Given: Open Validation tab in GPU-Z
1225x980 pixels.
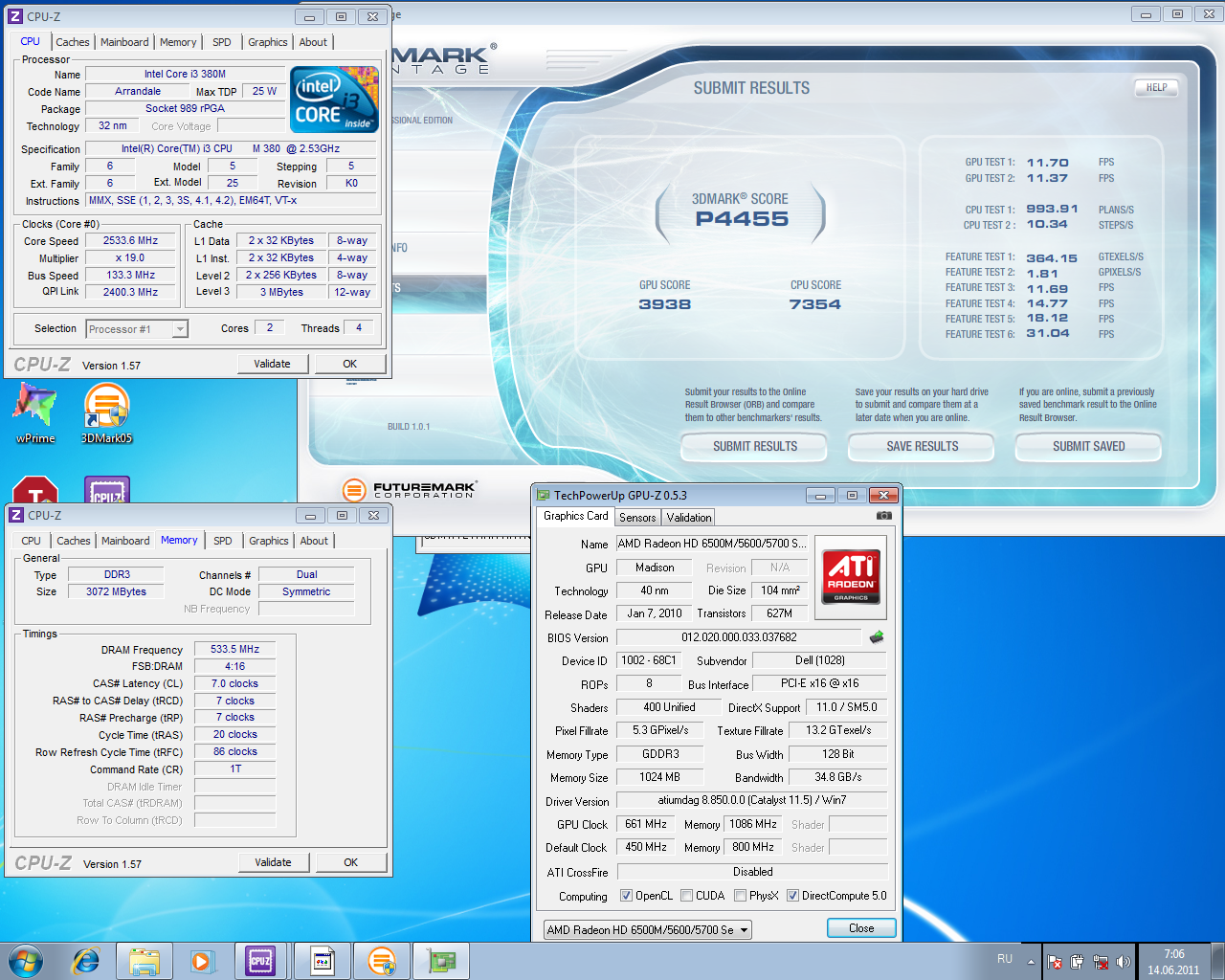Looking at the screenshot, I should coord(689,517).
